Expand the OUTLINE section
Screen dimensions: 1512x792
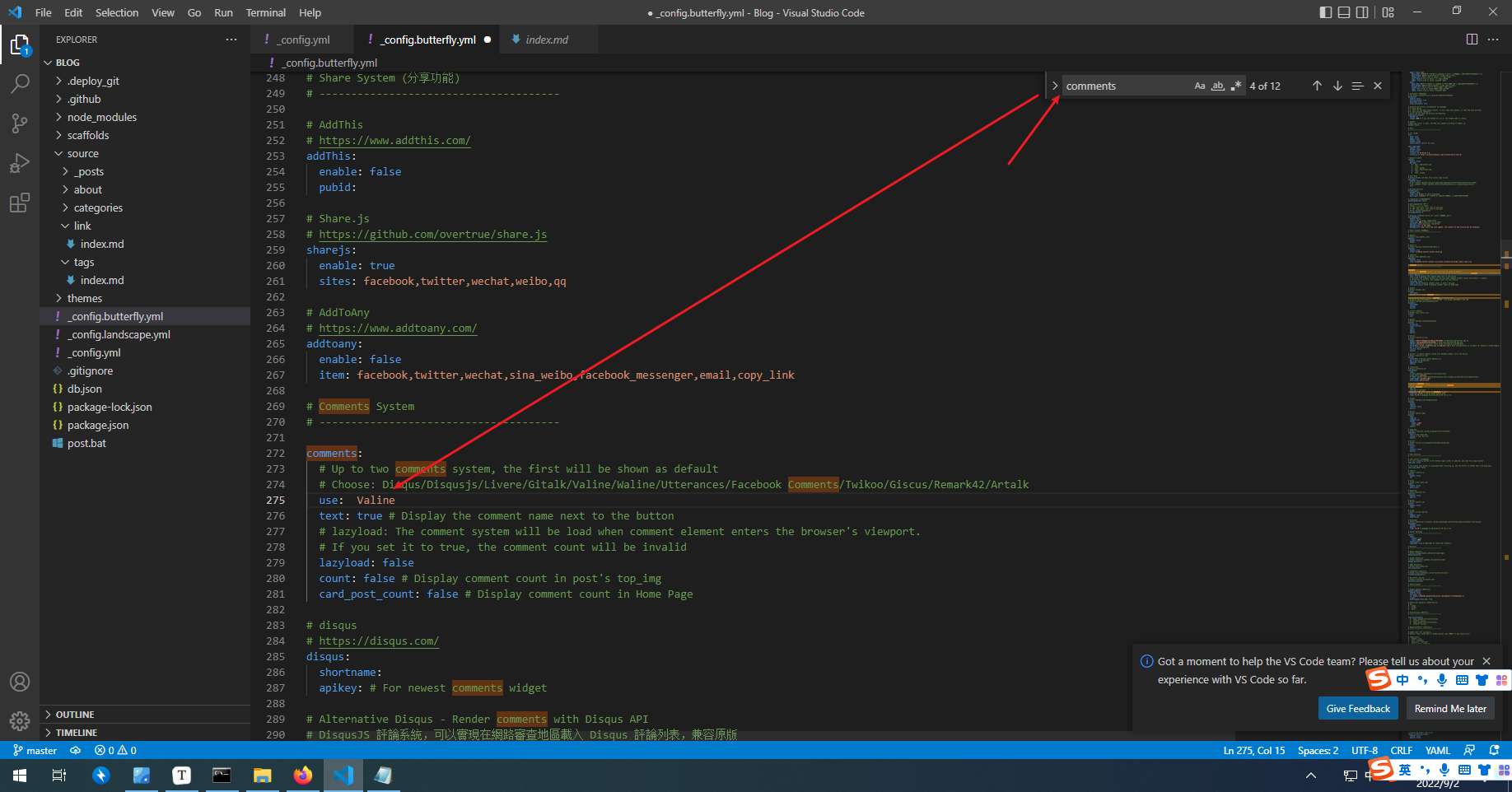[145, 715]
